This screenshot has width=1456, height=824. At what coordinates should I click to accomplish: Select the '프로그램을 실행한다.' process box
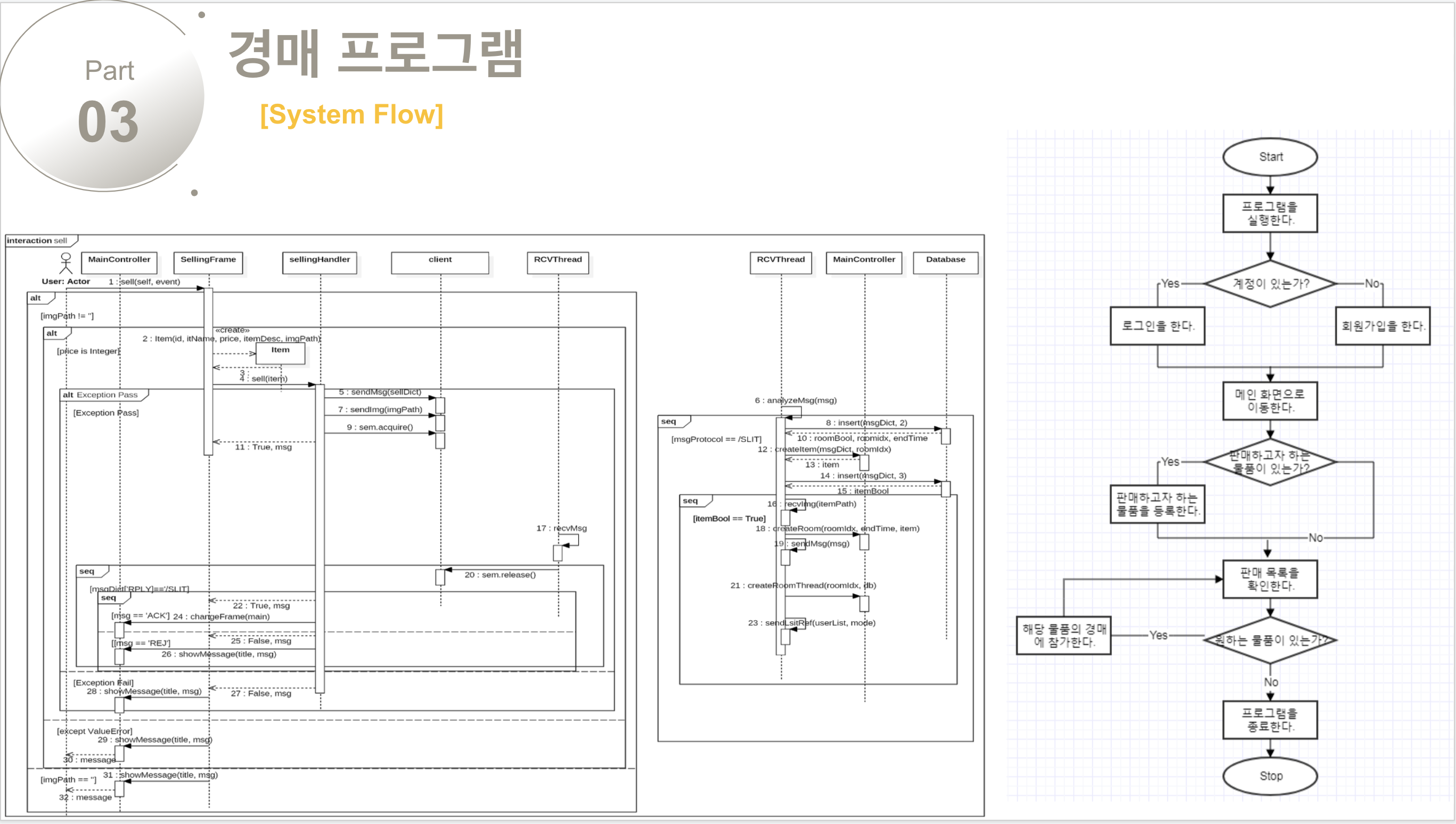[1270, 213]
